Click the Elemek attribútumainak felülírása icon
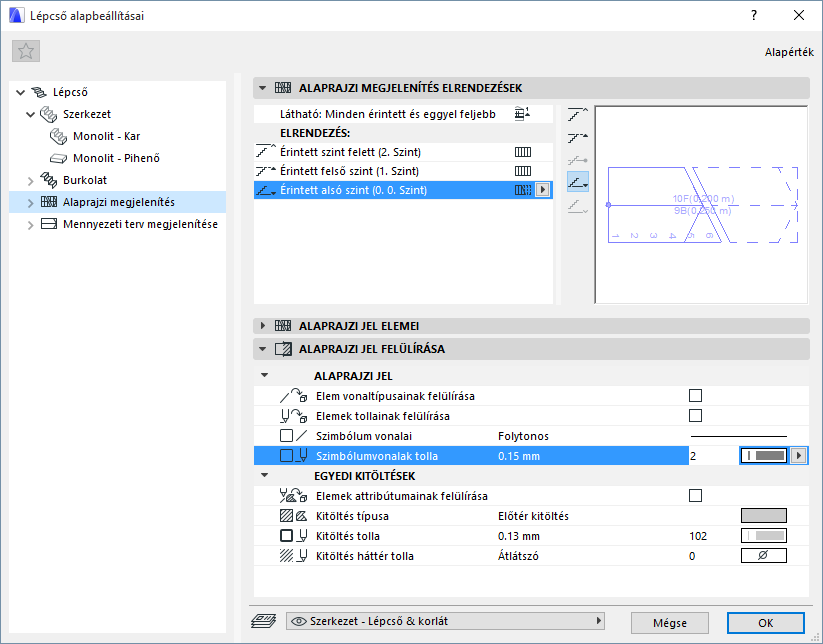 293,495
